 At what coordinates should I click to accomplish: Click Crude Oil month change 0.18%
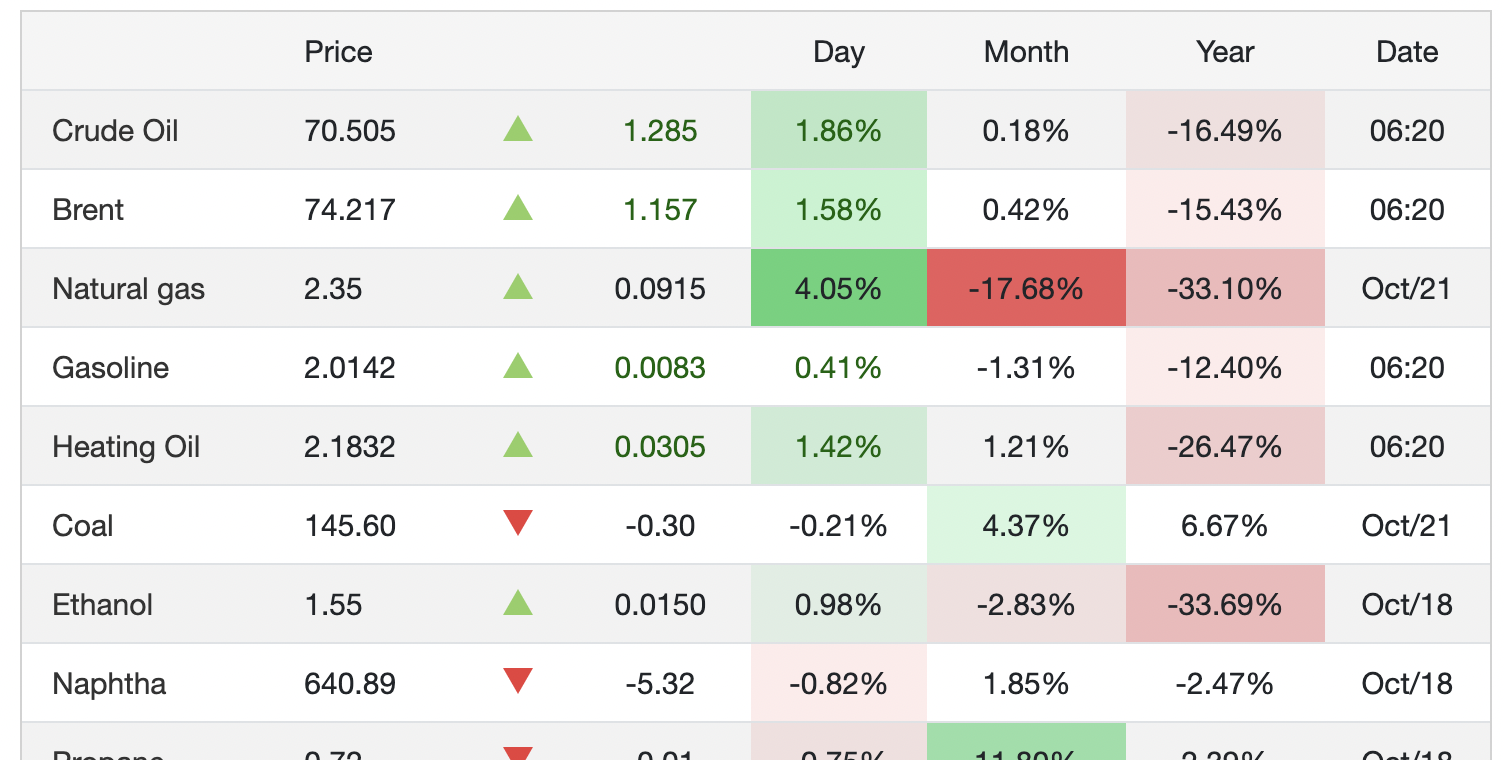1026,131
